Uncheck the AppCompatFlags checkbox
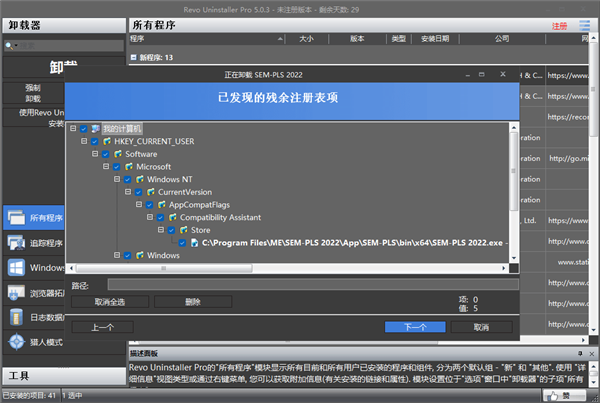The height and width of the screenshot is (403, 600). (150, 205)
